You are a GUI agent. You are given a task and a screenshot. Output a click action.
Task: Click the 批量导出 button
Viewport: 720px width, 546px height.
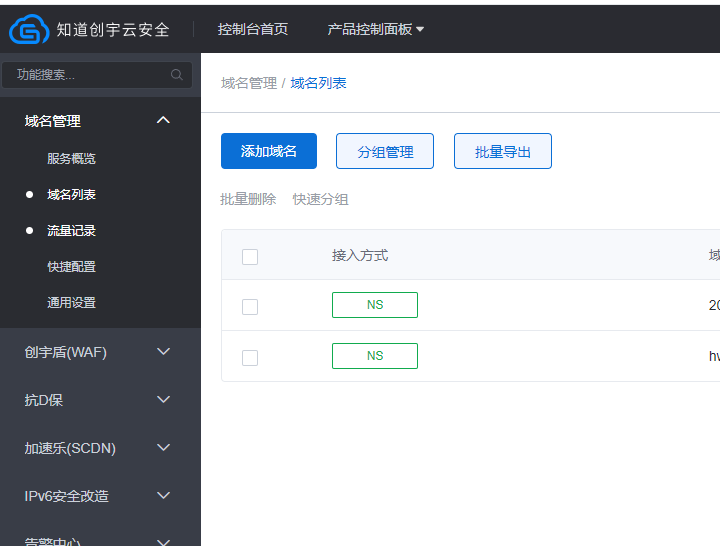pos(503,151)
